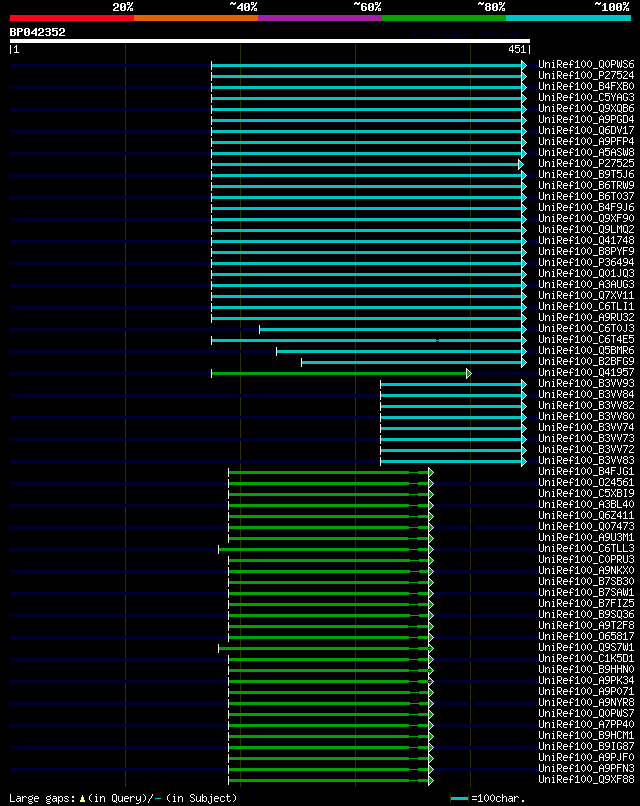Select the UniRef100_C6T0J3 hit label
This screenshot has height=806, width=640.
click(x=586, y=328)
